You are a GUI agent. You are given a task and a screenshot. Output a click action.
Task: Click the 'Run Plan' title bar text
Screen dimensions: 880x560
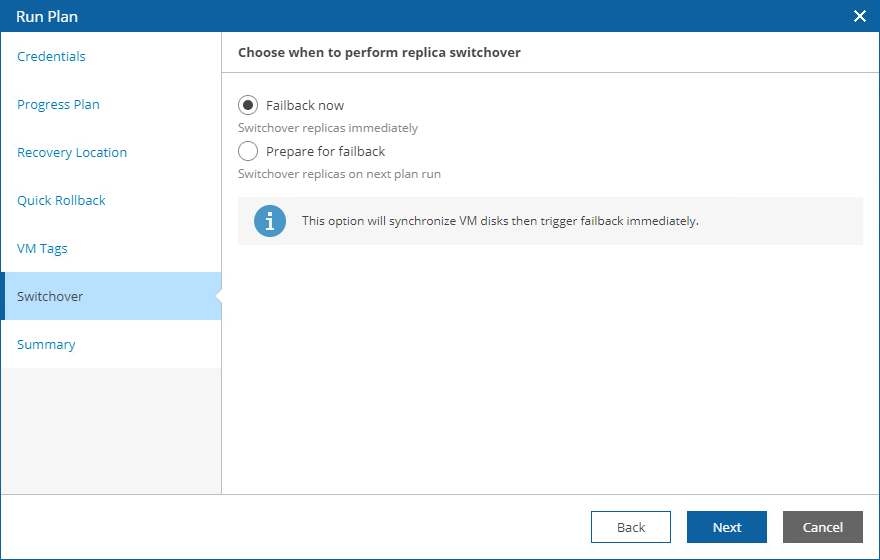coord(47,16)
